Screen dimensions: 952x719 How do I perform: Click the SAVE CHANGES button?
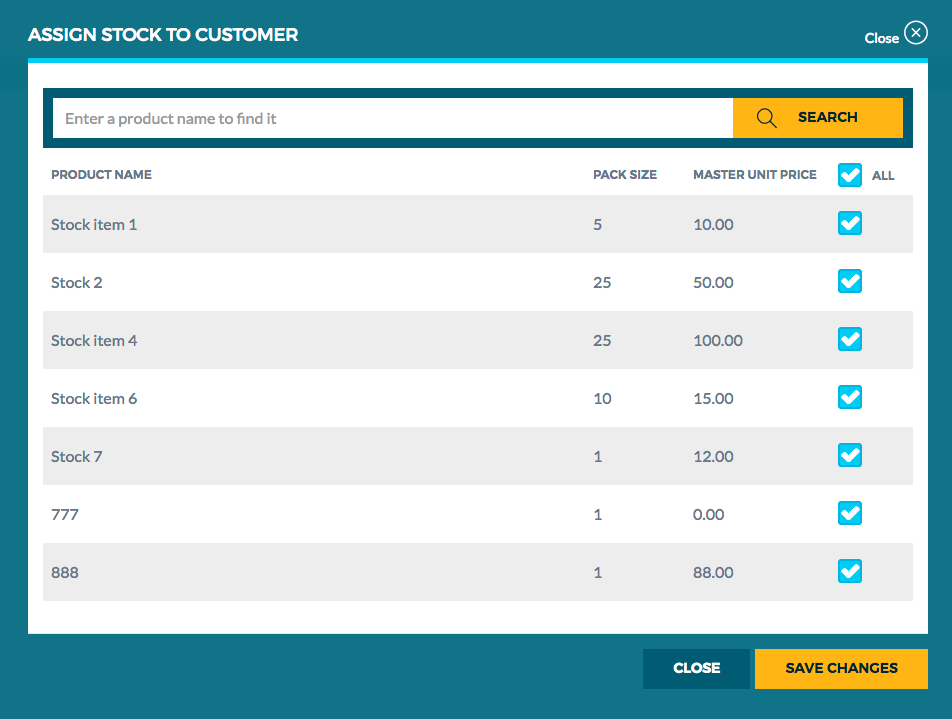[x=841, y=668]
